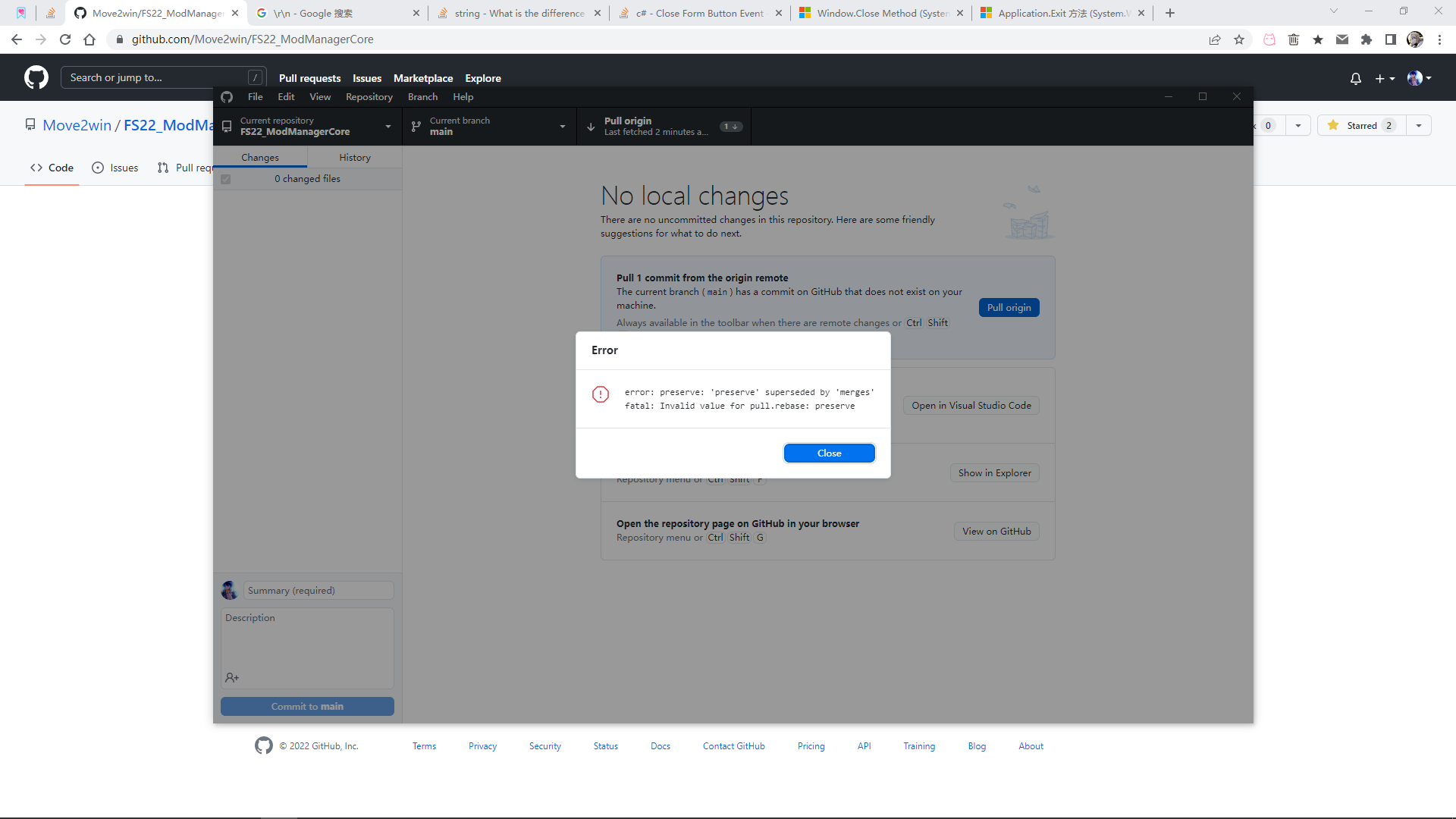Click the blue Pull origin button
1456x819 pixels.
click(1009, 307)
